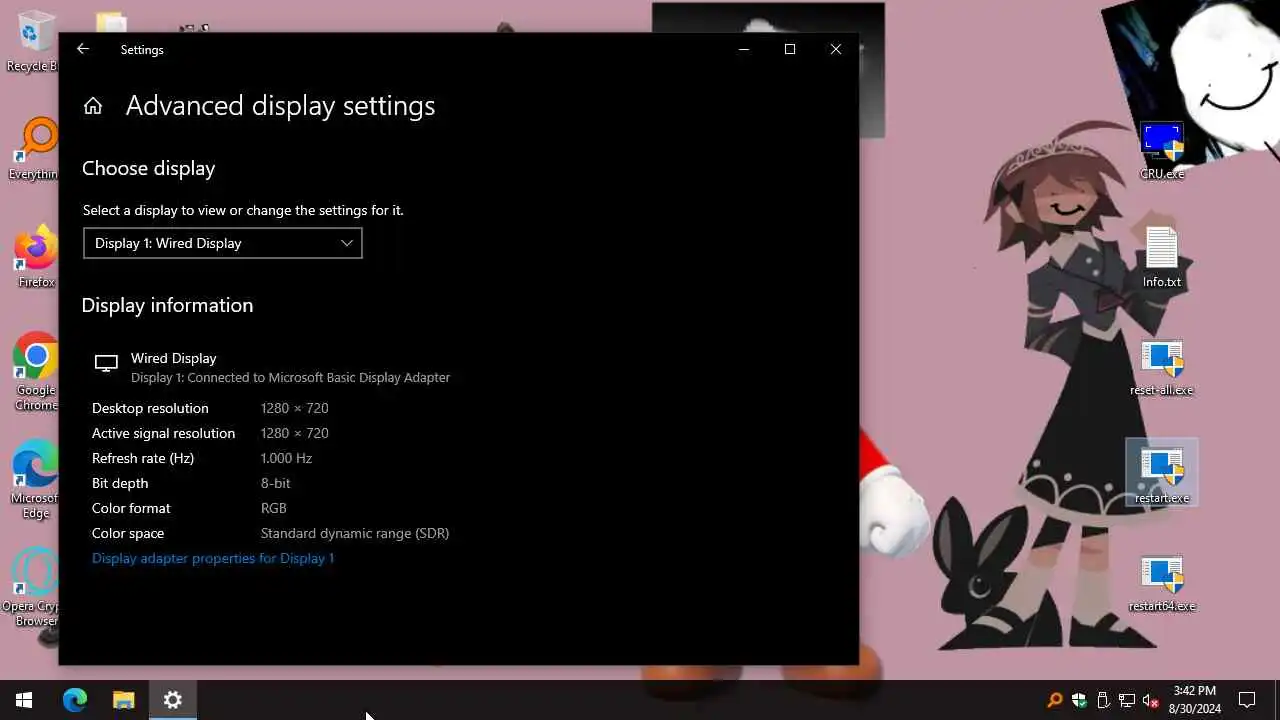Click 'Standard dynamic range (SDR)' value
The image size is (1280, 720).
coord(355,533)
